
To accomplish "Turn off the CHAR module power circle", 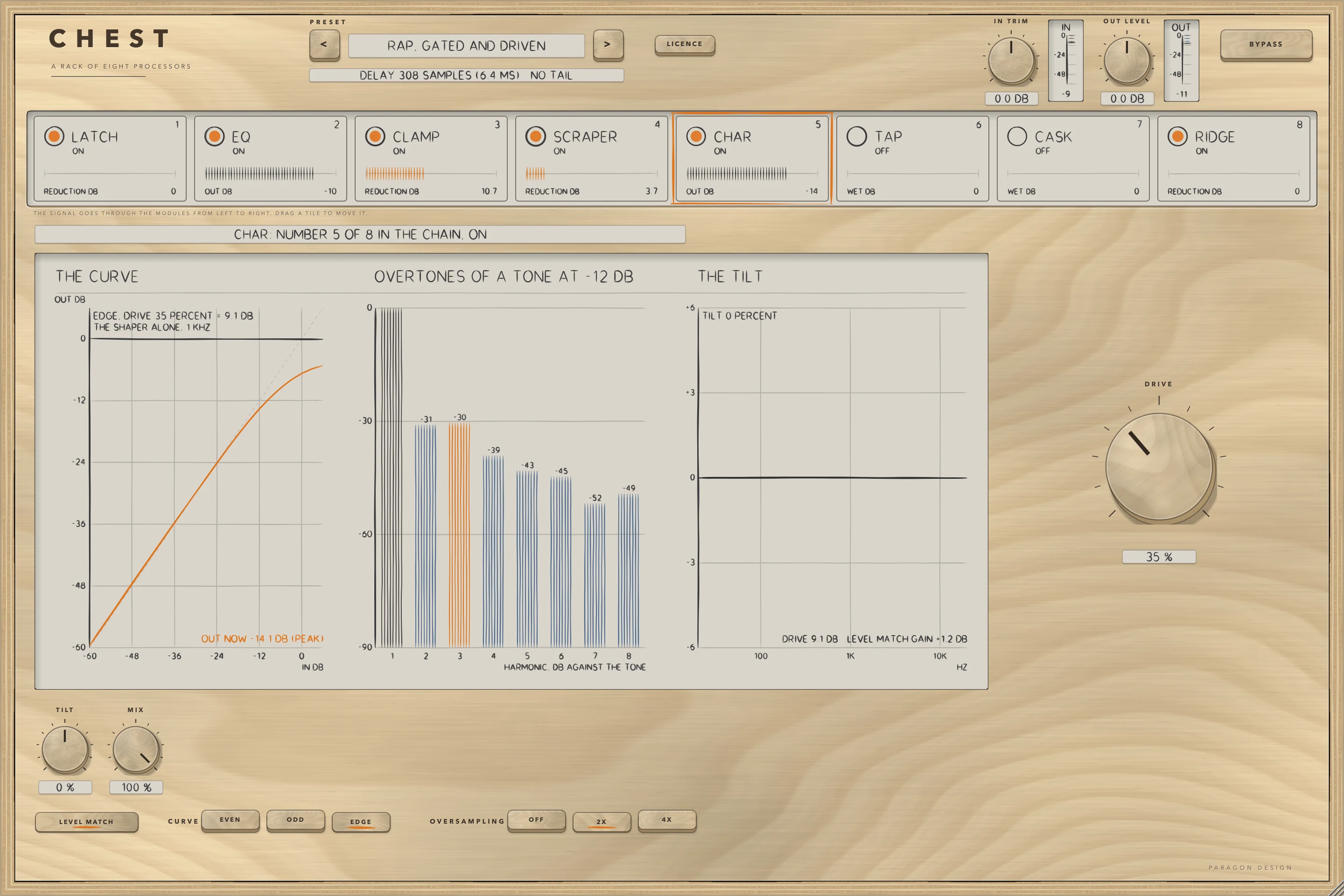I will [696, 136].
